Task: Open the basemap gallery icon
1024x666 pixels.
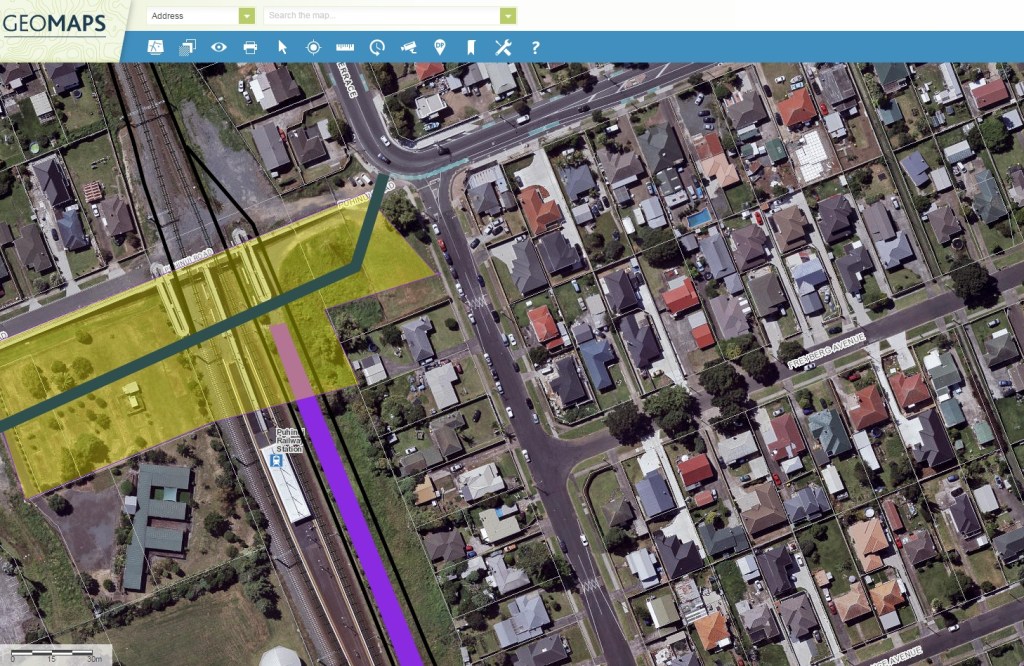Action: [x=155, y=47]
